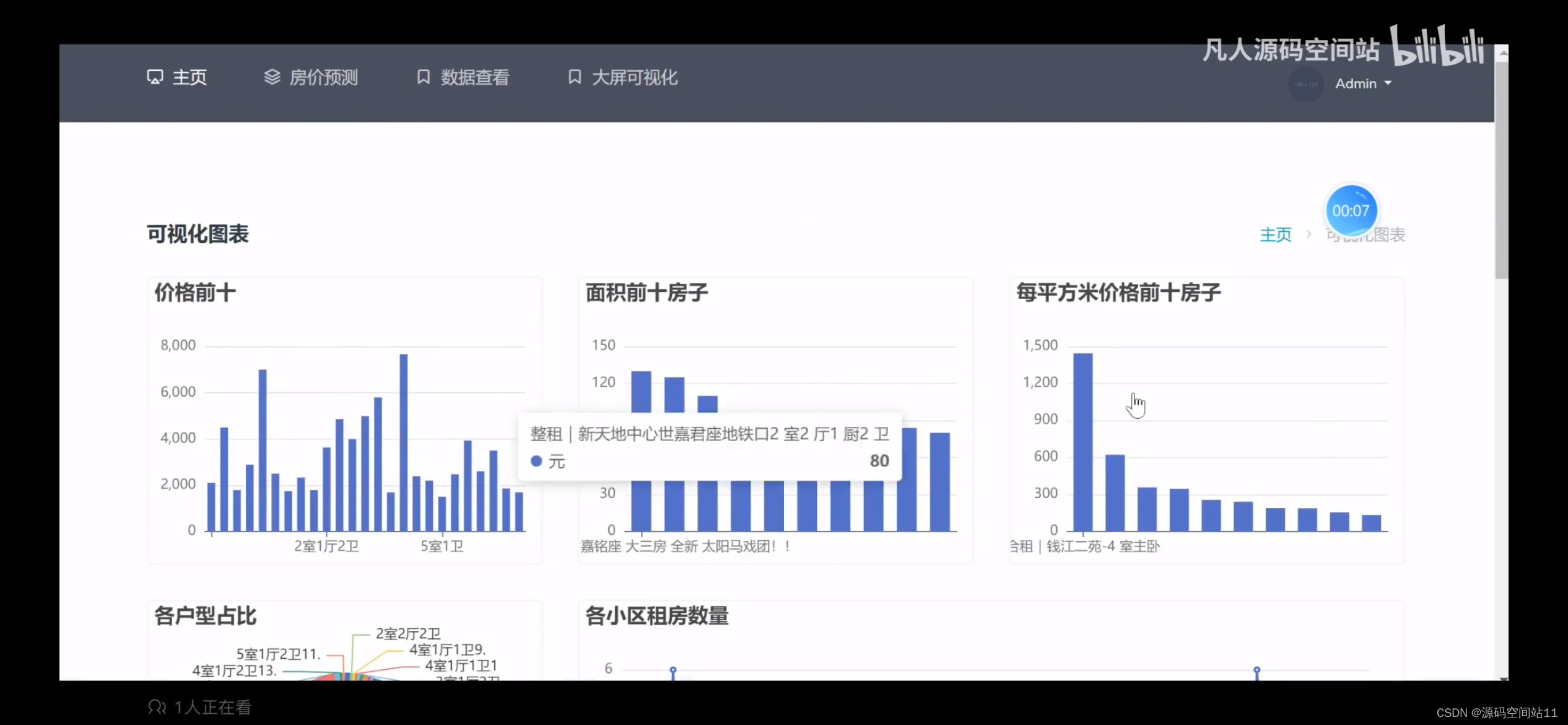The image size is (1568, 725).
Task: Click the blue 00:07 timer circle
Action: tap(1351, 211)
